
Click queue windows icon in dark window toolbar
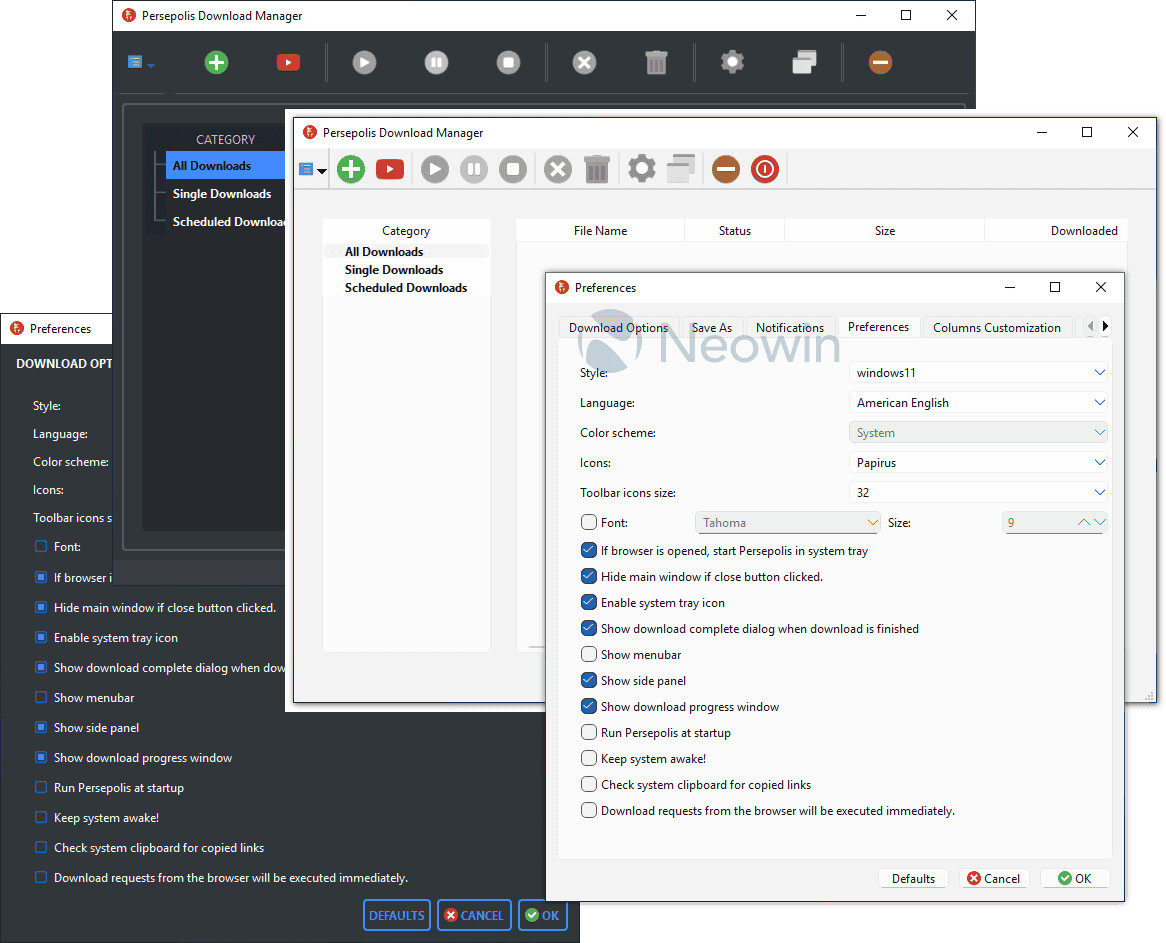coord(804,62)
